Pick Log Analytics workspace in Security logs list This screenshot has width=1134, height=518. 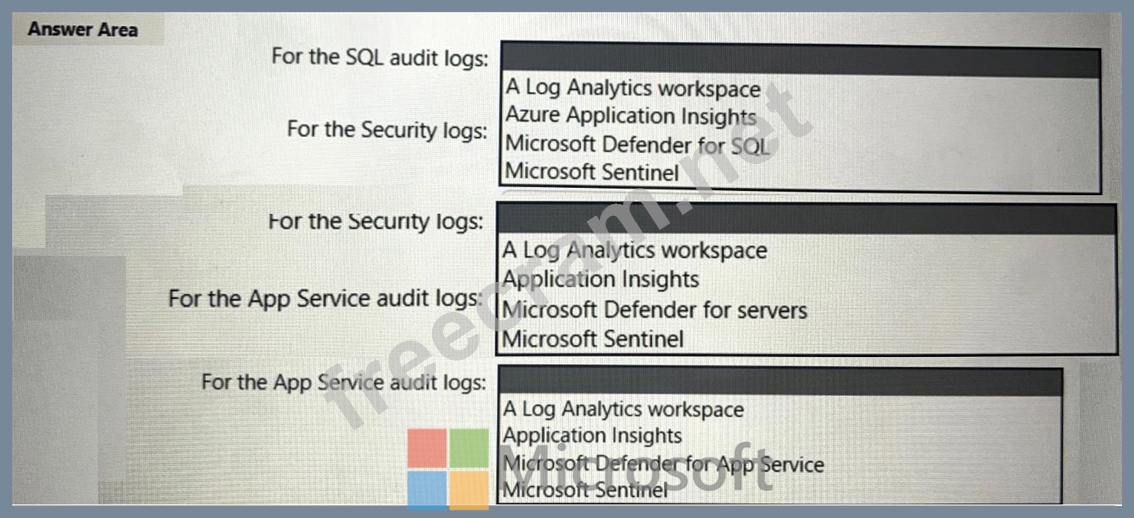click(x=634, y=250)
